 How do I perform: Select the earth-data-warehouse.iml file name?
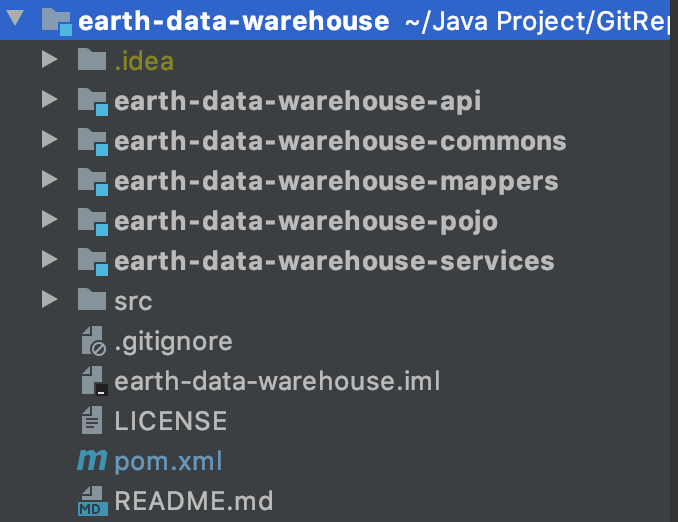(x=277, y=381)
